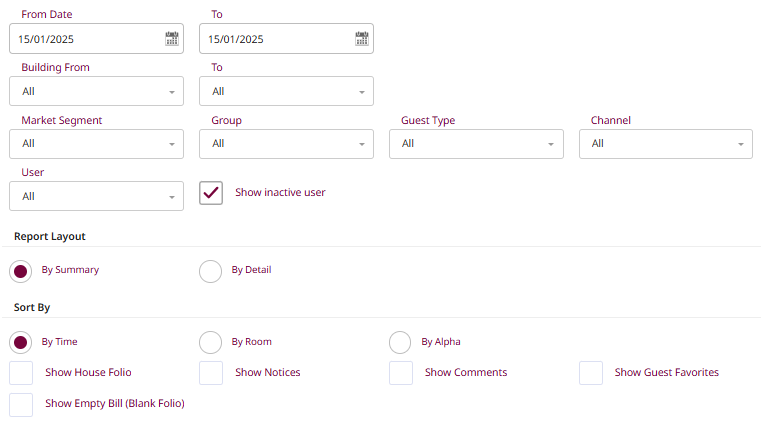The width and height of the screenshot is (763, 429).
Task: Click the From Date input field
Action: pyautogui.click(x=85, y=39)
